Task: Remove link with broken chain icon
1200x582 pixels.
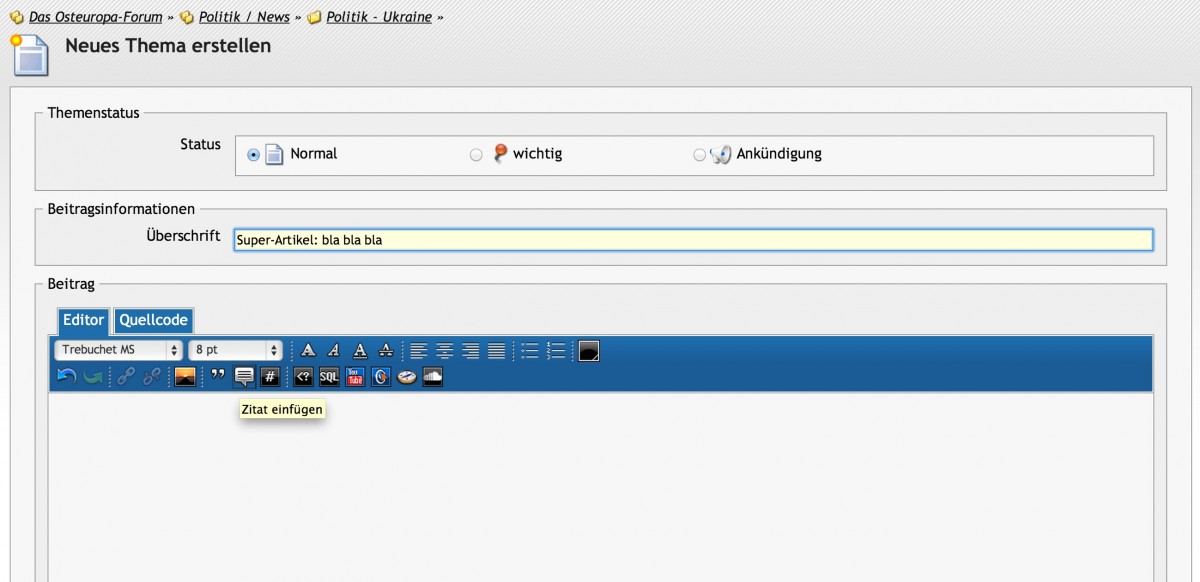Action: pos(152,377)
